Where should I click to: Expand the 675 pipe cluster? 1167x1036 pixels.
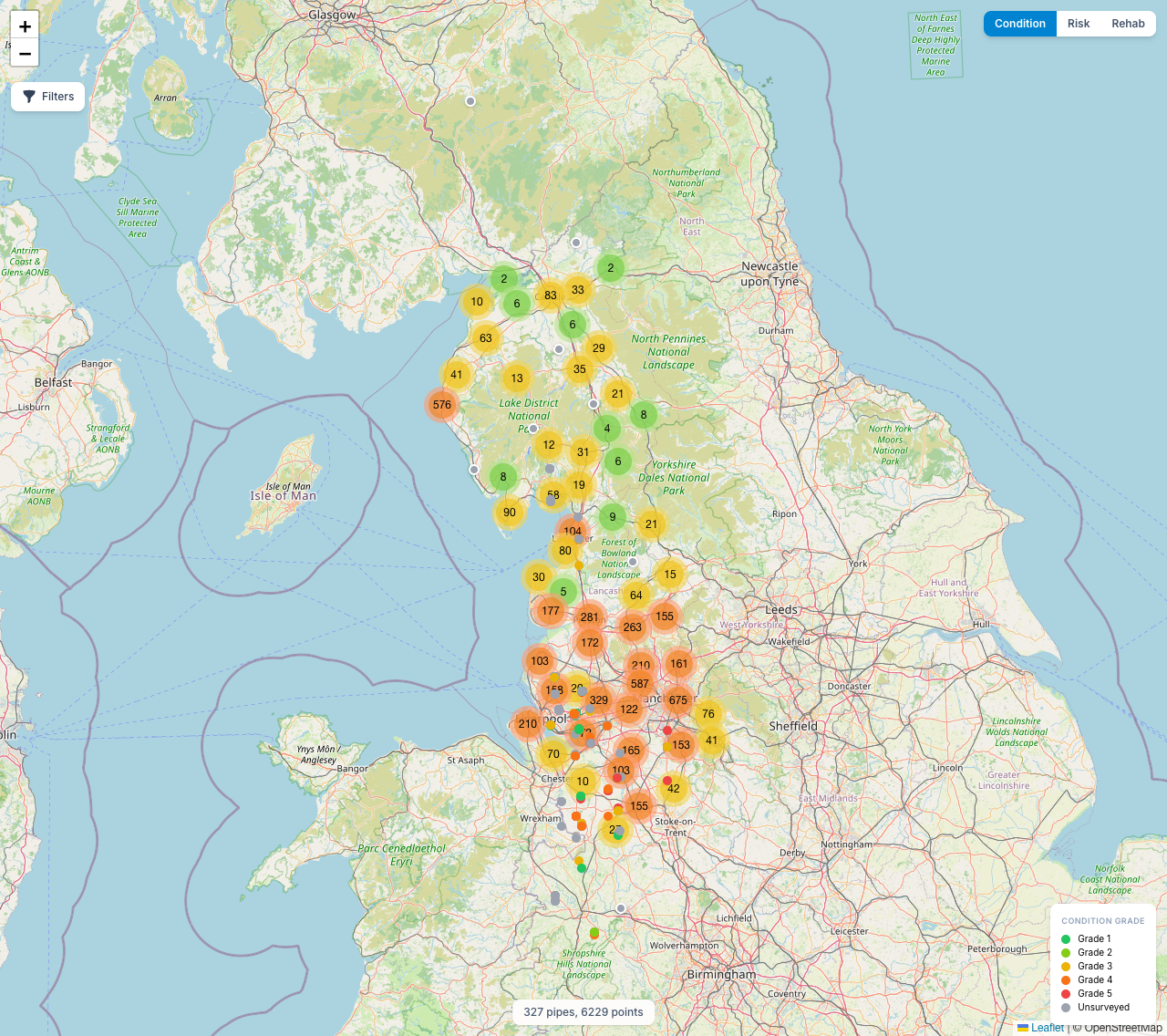[677, 700]
